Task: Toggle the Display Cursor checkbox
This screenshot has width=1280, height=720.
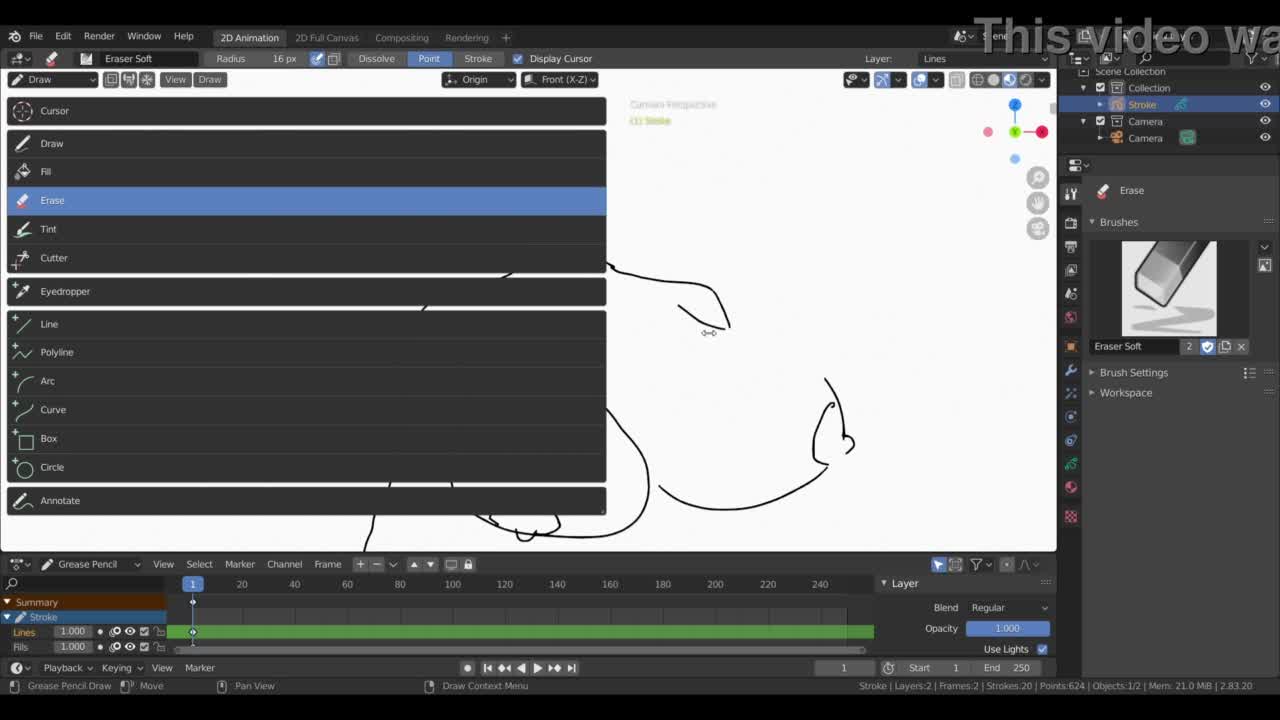Action: 518,59
